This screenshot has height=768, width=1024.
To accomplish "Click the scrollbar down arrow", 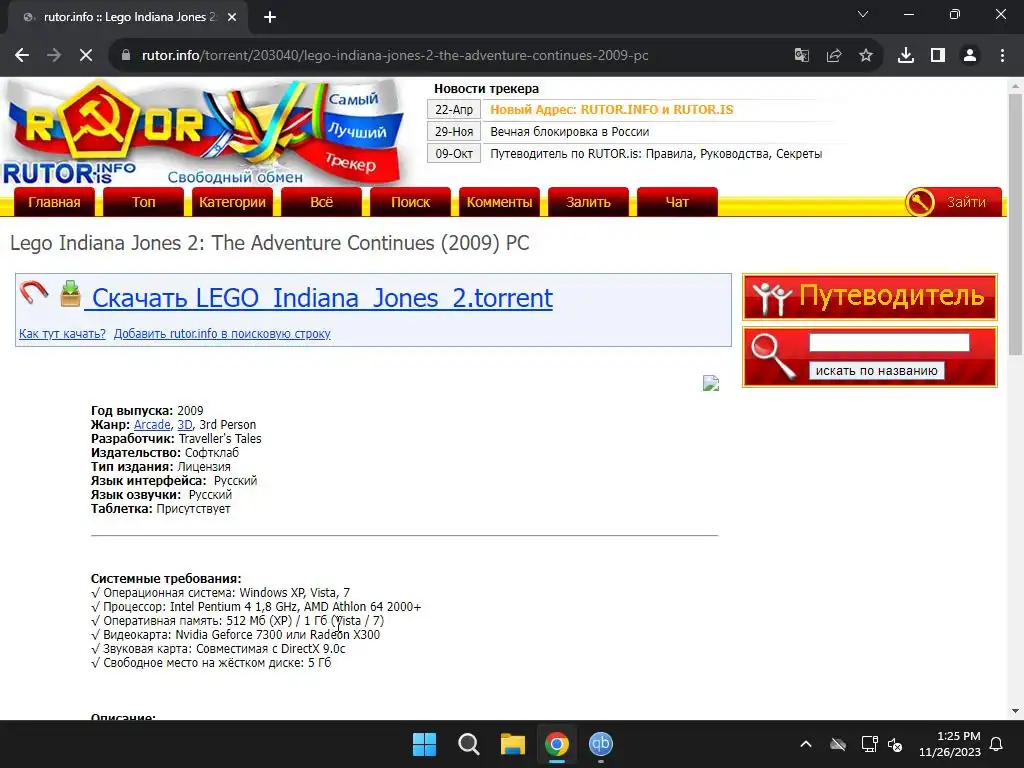I will pos(1015,711).
